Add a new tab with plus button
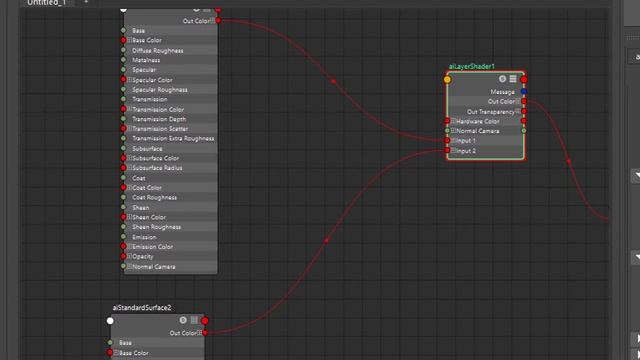640x360 pixels. [86, 2]
